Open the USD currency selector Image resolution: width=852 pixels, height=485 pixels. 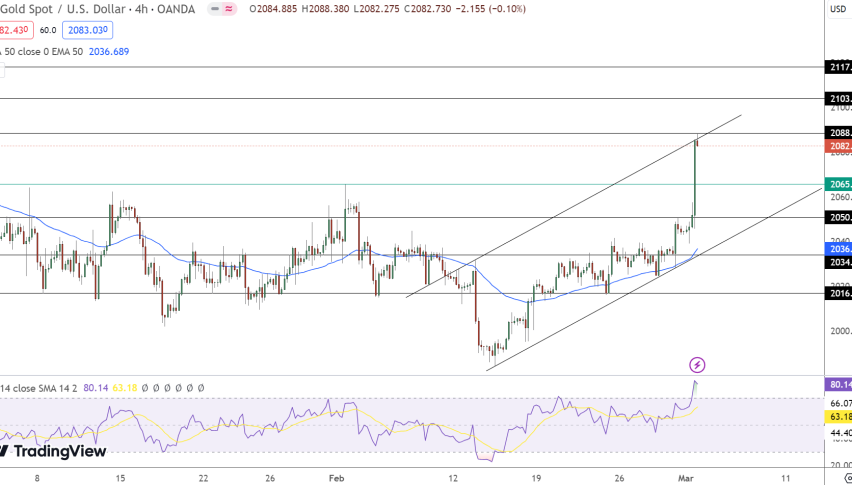(x=838, y=9)
